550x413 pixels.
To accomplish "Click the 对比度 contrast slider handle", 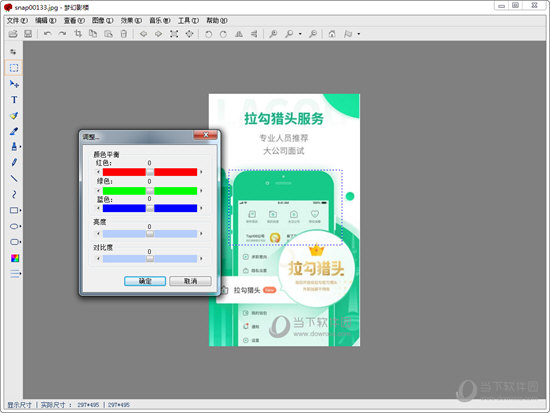I will click(x=150, y=259).
